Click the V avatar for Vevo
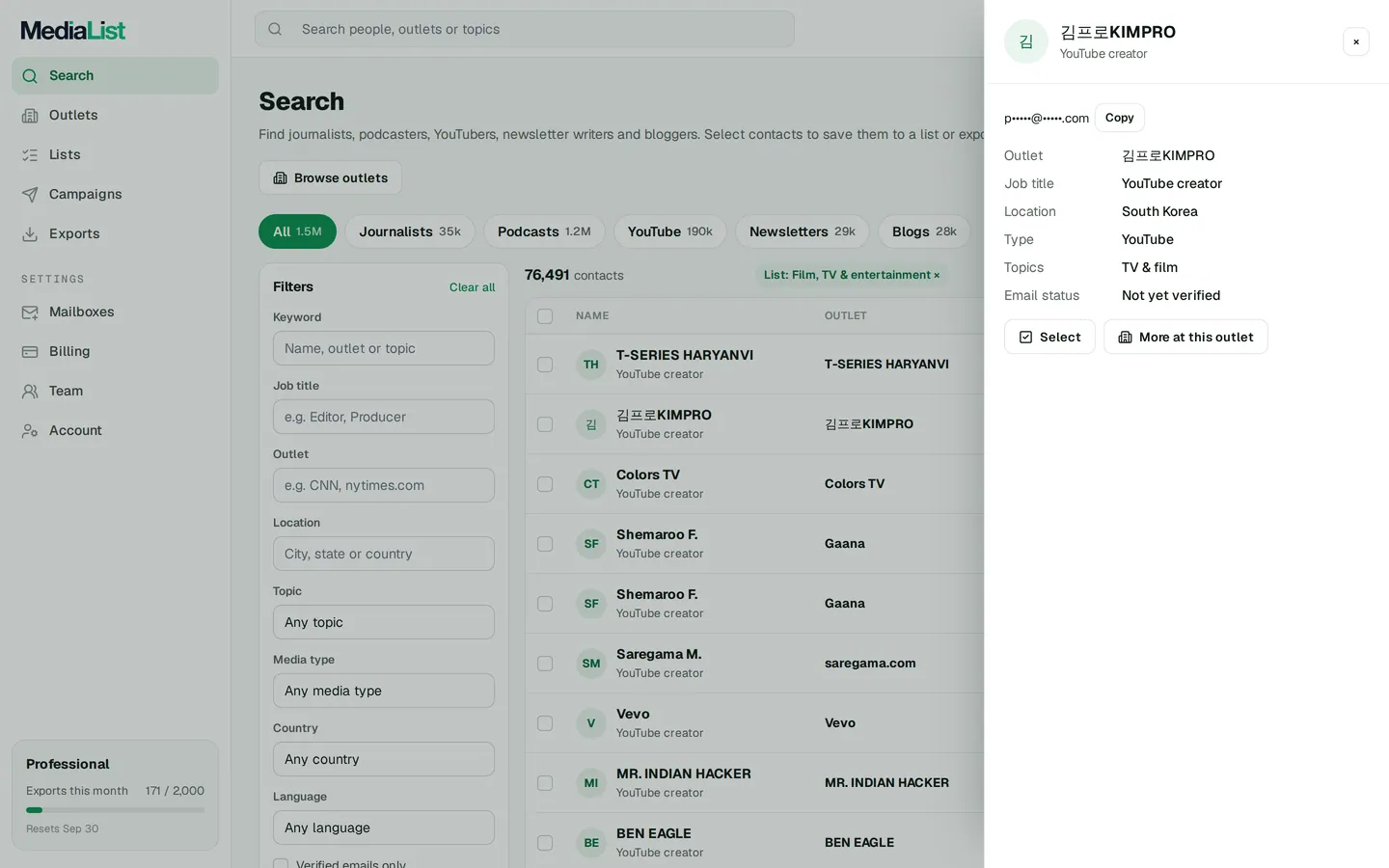This screenshot has width=1389, height=868. click(x=591, y=723)
